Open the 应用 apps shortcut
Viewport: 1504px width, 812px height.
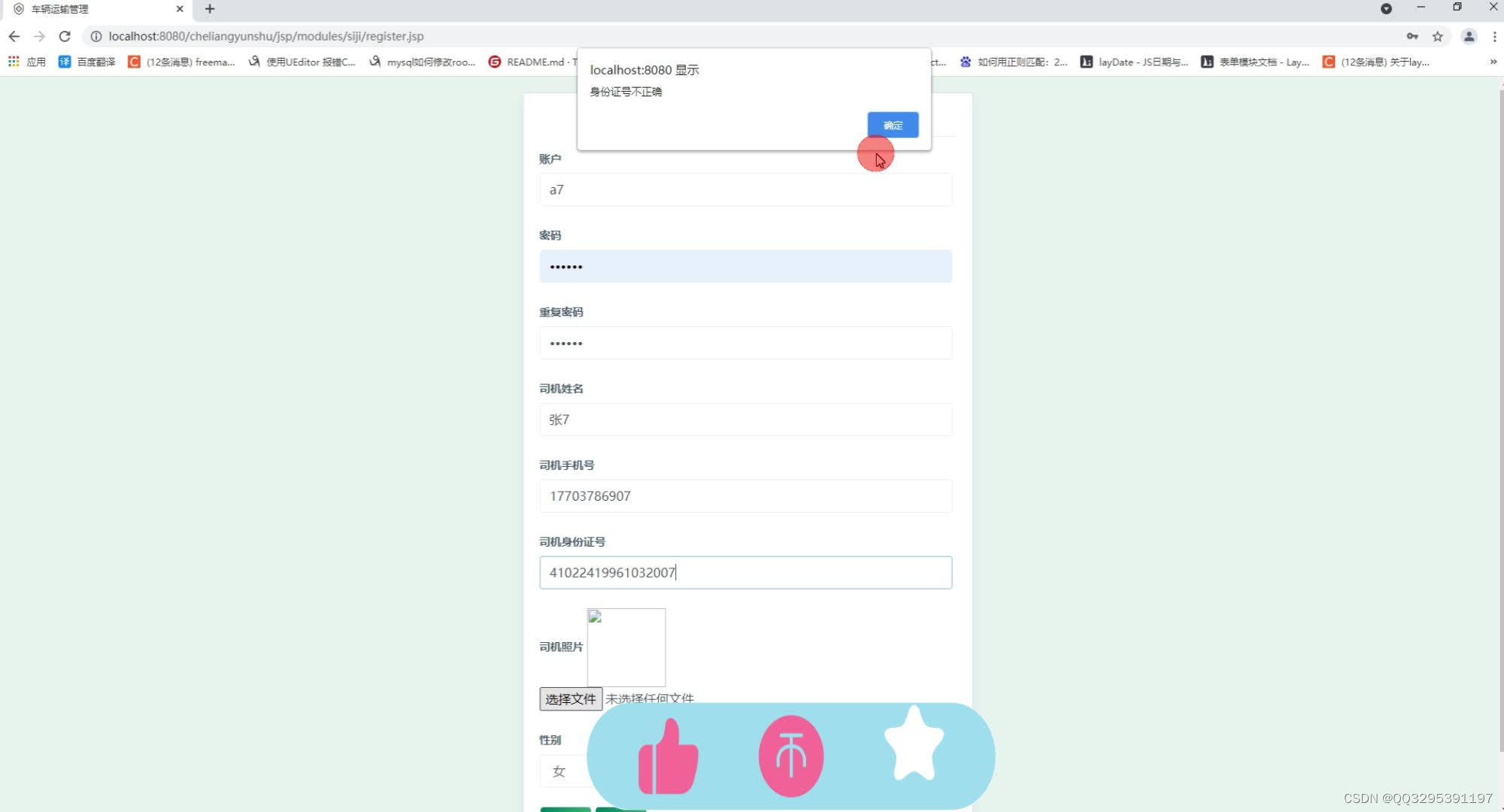[27, 62]
